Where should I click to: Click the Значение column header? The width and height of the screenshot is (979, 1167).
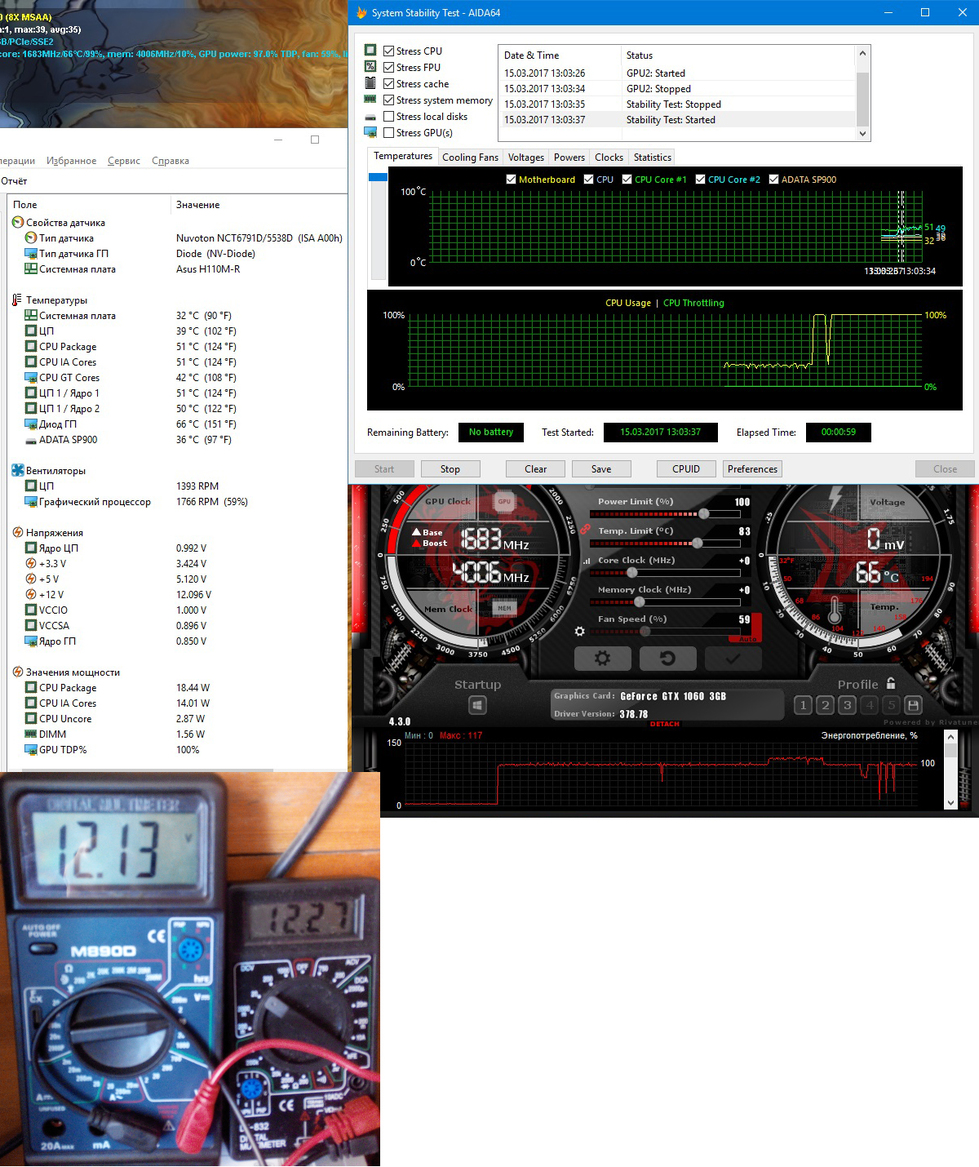click(259, 205)
